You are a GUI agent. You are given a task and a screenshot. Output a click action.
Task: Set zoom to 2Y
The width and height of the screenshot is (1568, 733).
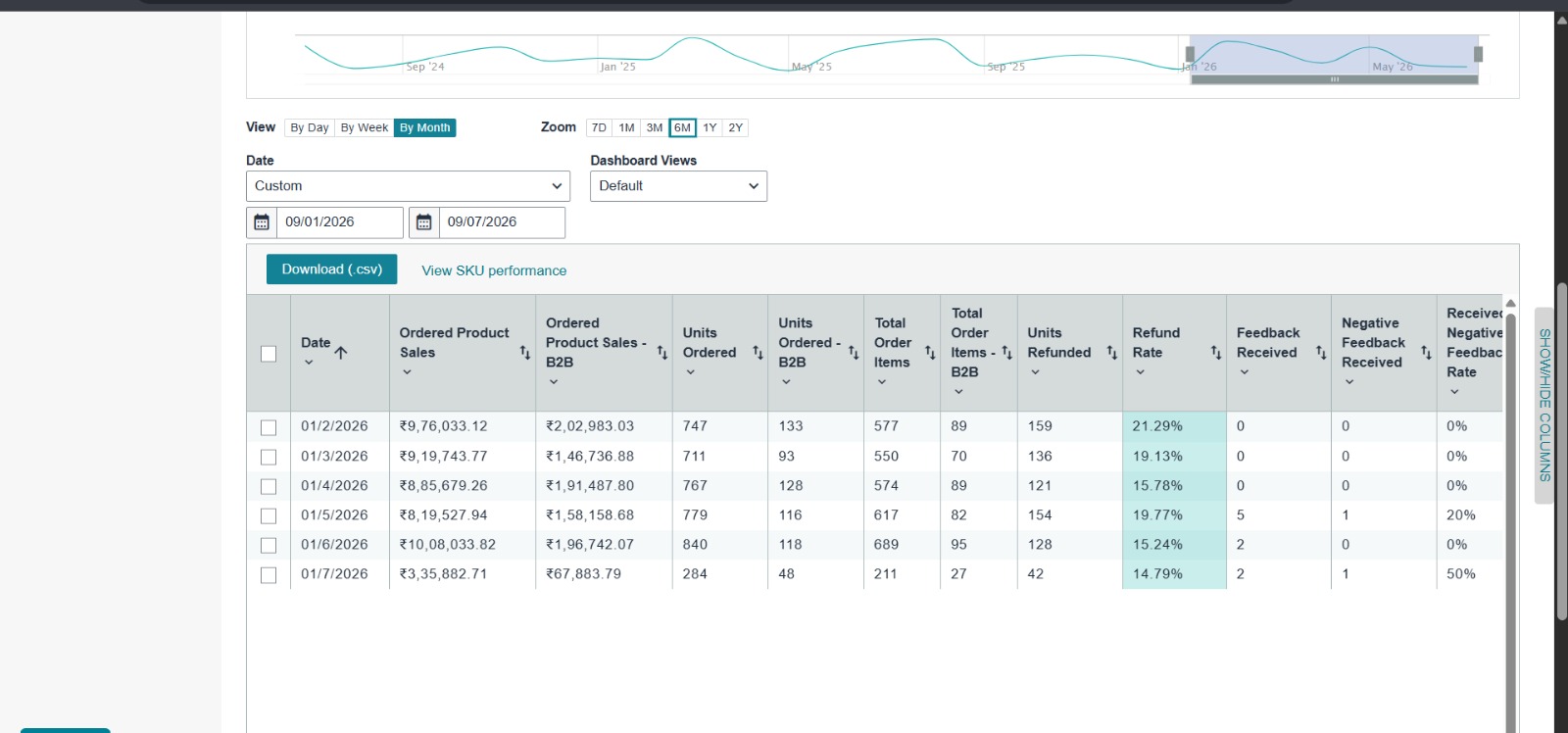coord(735,128)
